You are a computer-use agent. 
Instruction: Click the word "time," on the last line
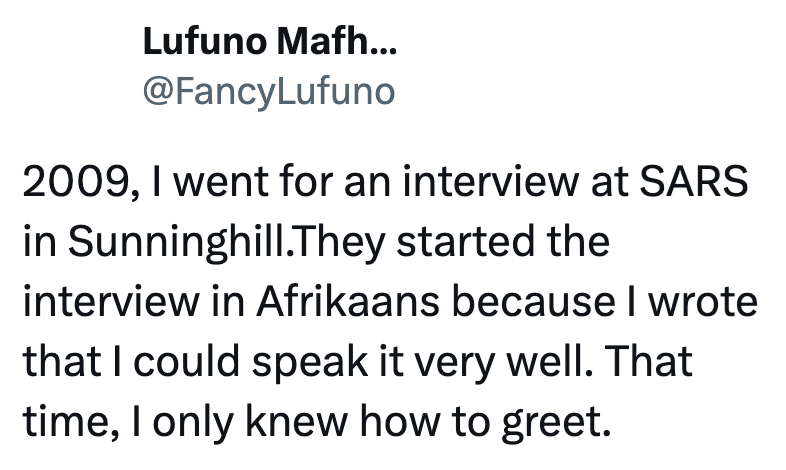[64, 423]
